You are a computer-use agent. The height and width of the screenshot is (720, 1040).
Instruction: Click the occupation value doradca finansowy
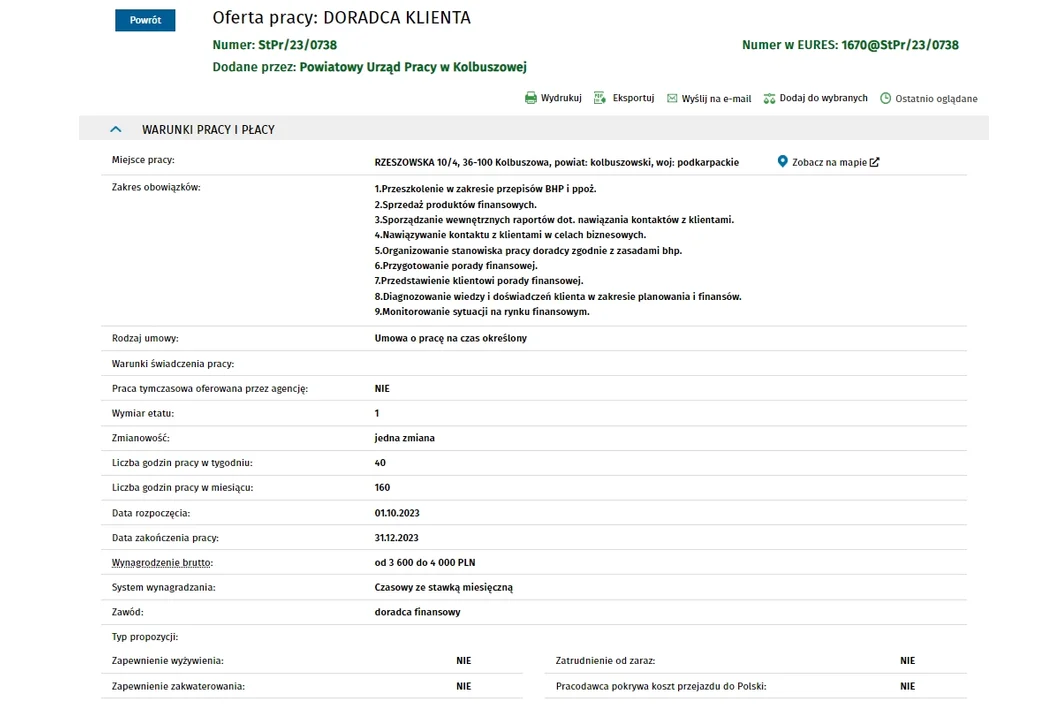[418, 612]
